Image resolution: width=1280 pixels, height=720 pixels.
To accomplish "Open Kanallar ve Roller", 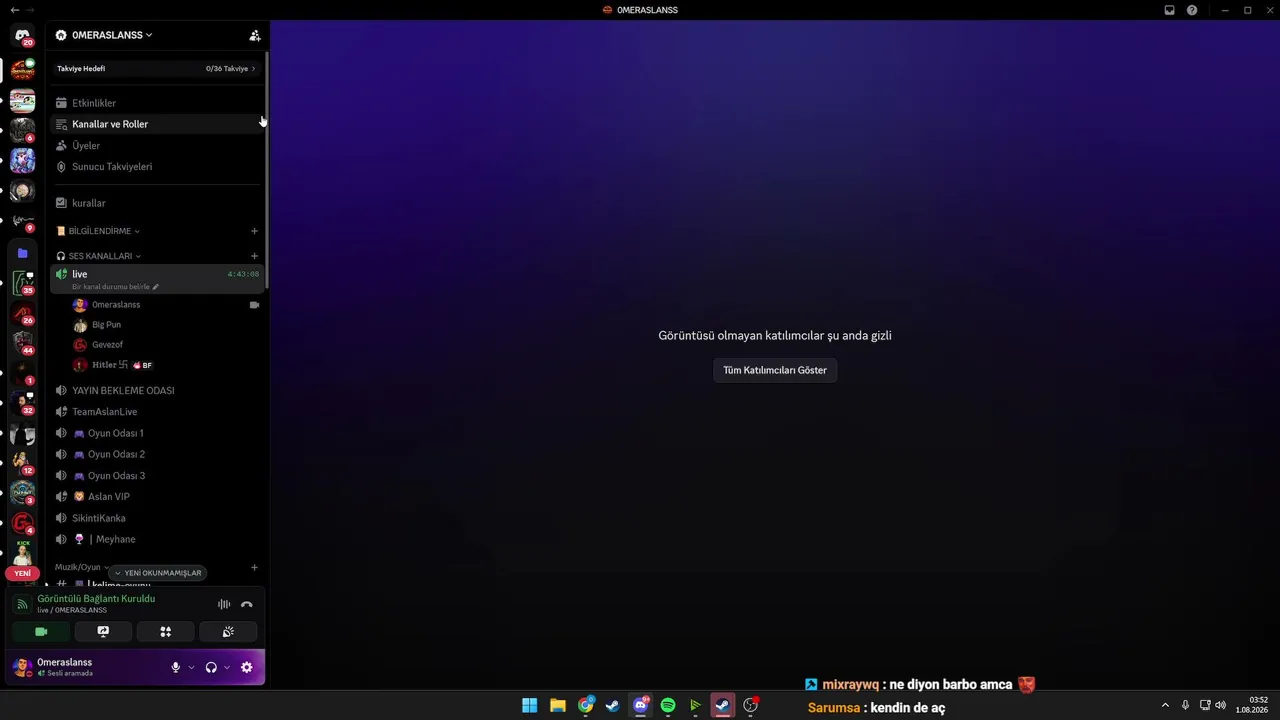I will (157, 124).
